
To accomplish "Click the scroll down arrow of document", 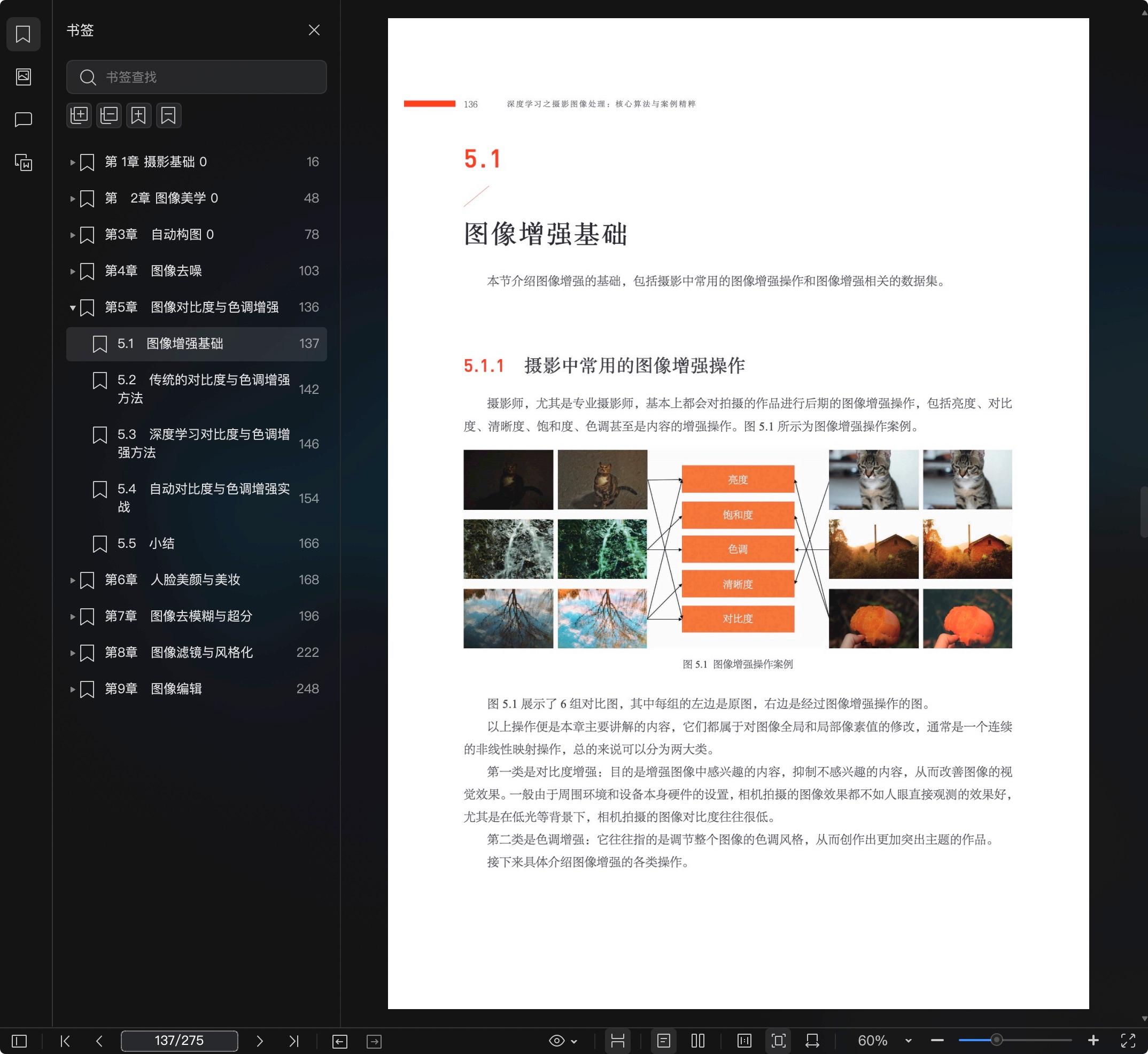I will [1143, 1019].
